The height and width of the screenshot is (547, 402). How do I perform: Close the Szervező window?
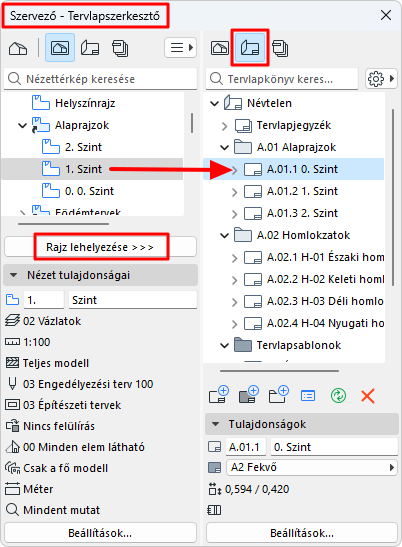click(x=386, y=15)
